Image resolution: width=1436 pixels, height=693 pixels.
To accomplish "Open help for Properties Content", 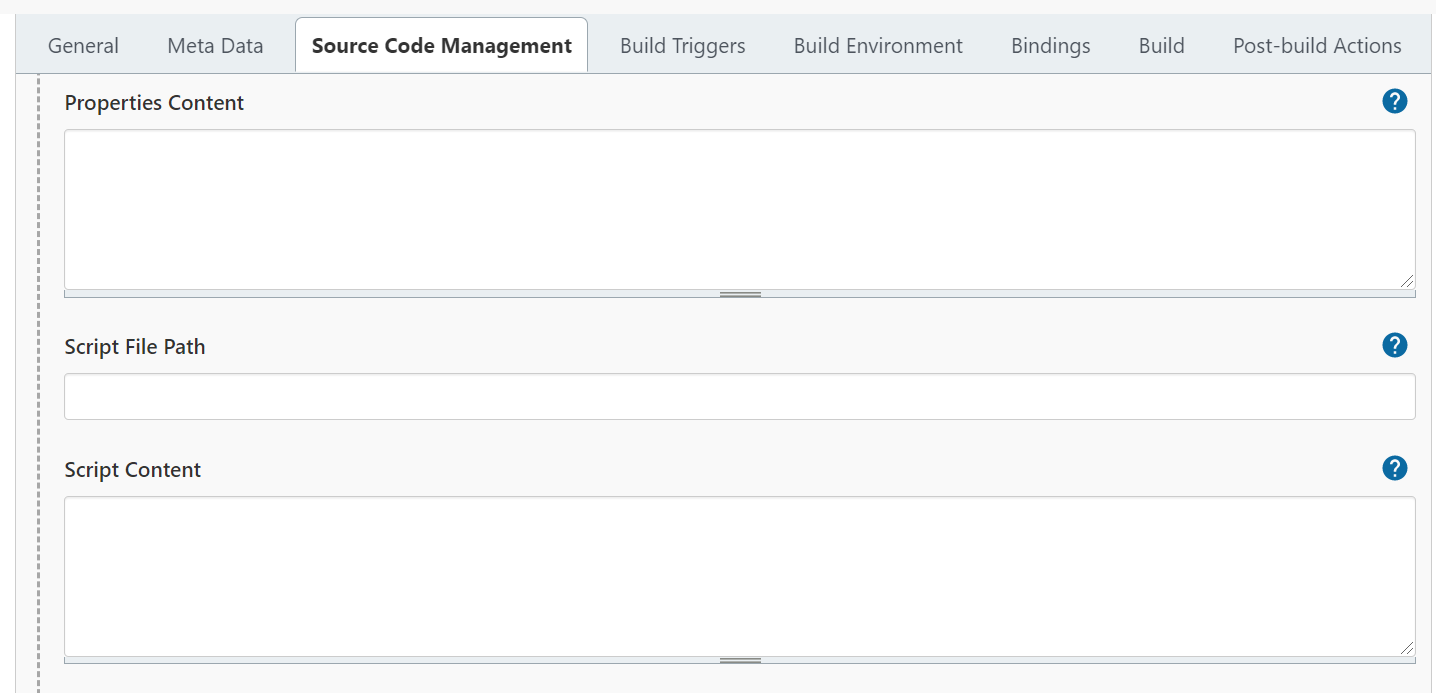I will point(1394,101).
